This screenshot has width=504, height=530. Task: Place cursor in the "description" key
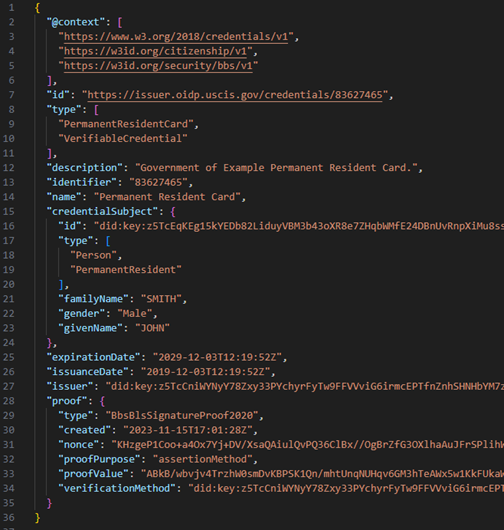click(85, 168)
